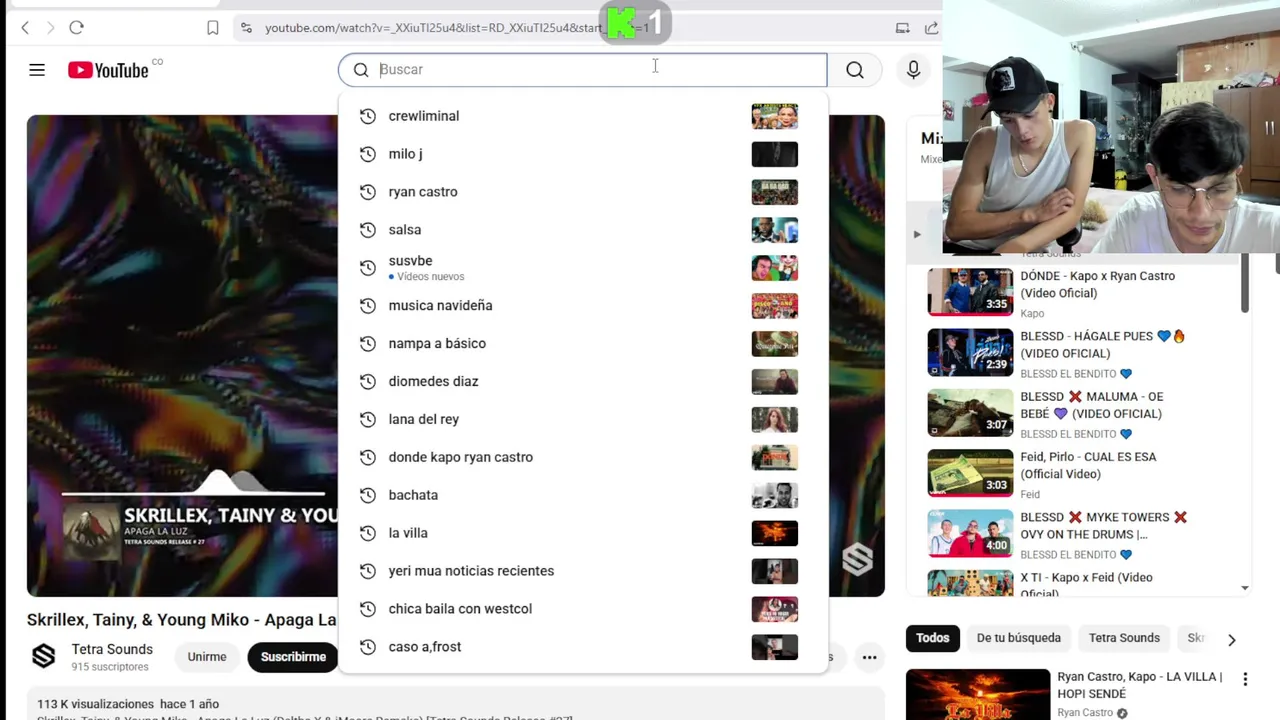Open Ryan Castro, Kapo - LA VILLA thumbnail
Viewport: 1280px width, 720px height.
[x=978, y=695]
